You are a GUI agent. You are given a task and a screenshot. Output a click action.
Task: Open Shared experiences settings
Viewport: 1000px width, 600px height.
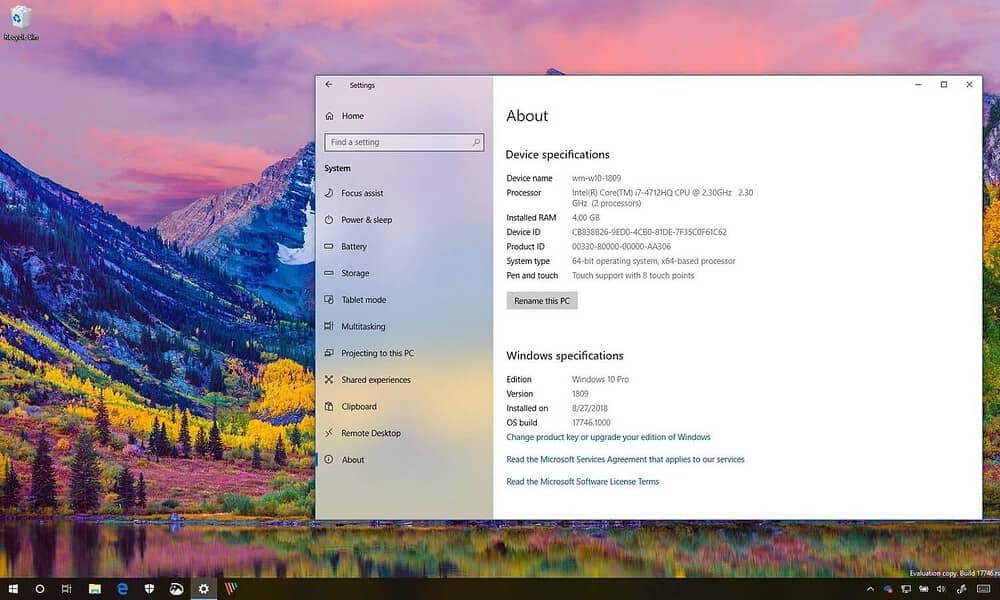click(330, 380)
